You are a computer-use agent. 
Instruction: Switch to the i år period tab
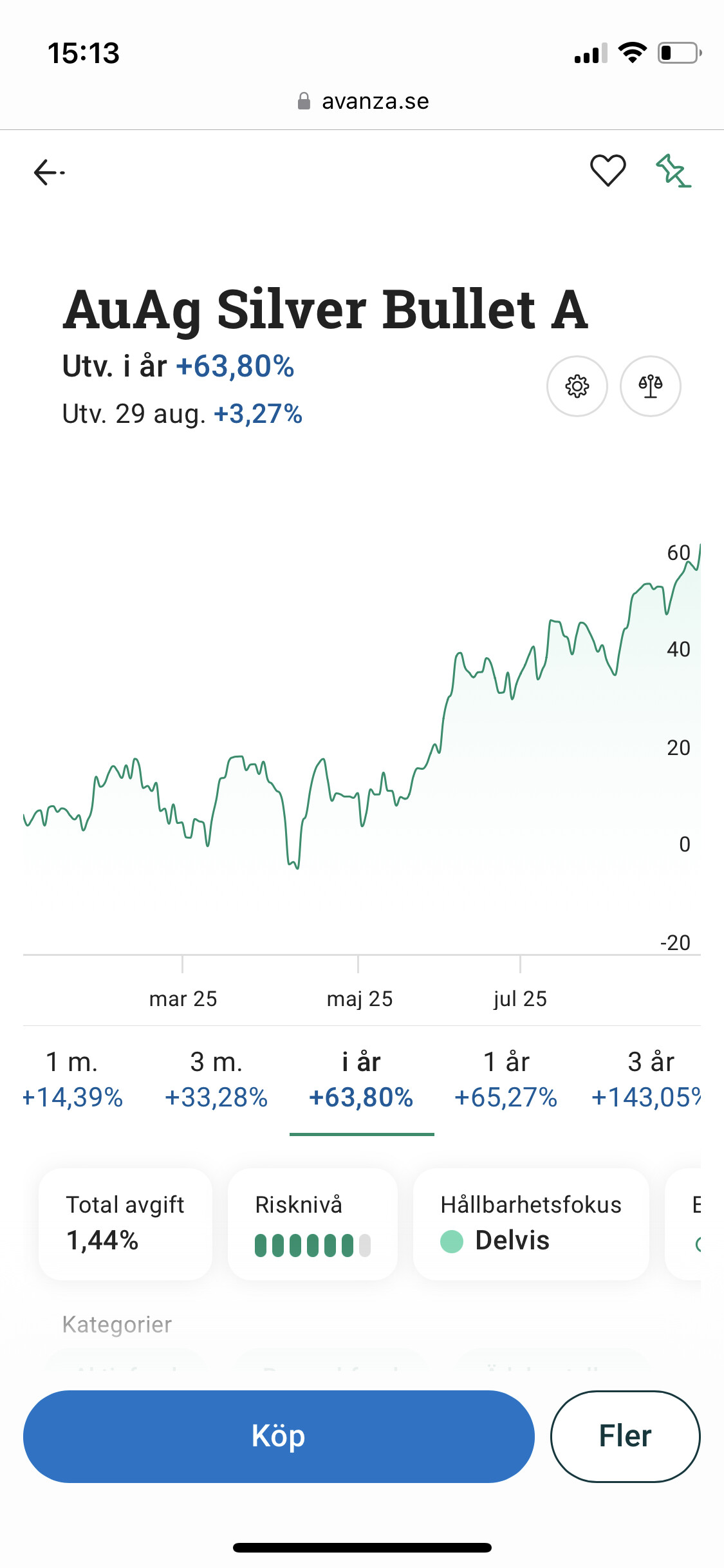(361, 1079)
